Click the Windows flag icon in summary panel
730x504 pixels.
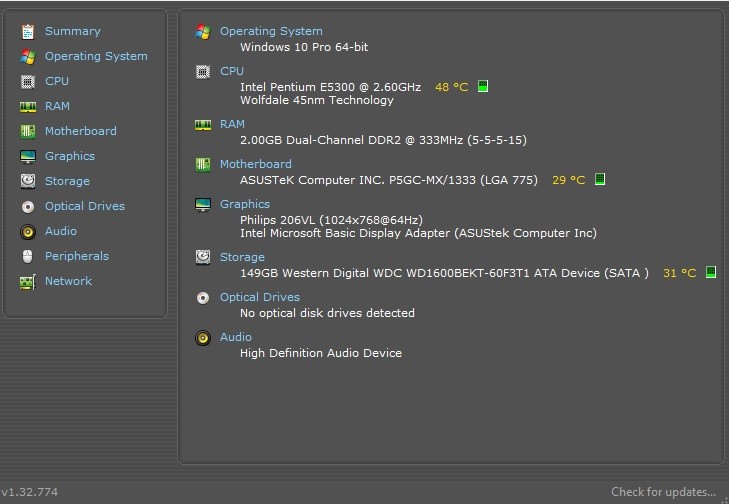pos(203,31)
